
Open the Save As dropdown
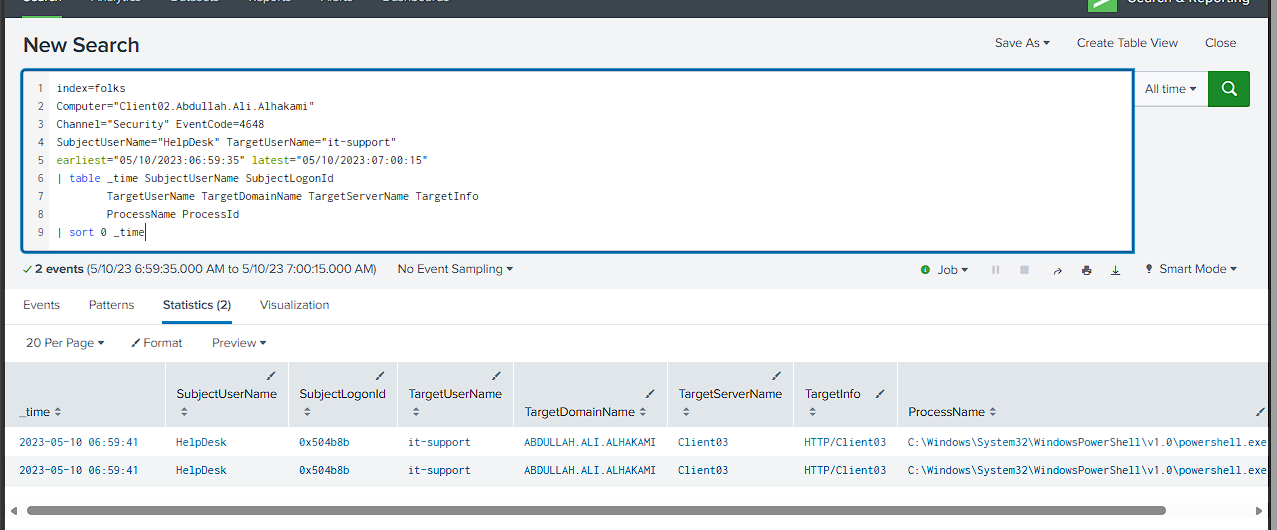[x=1022, y=43]
